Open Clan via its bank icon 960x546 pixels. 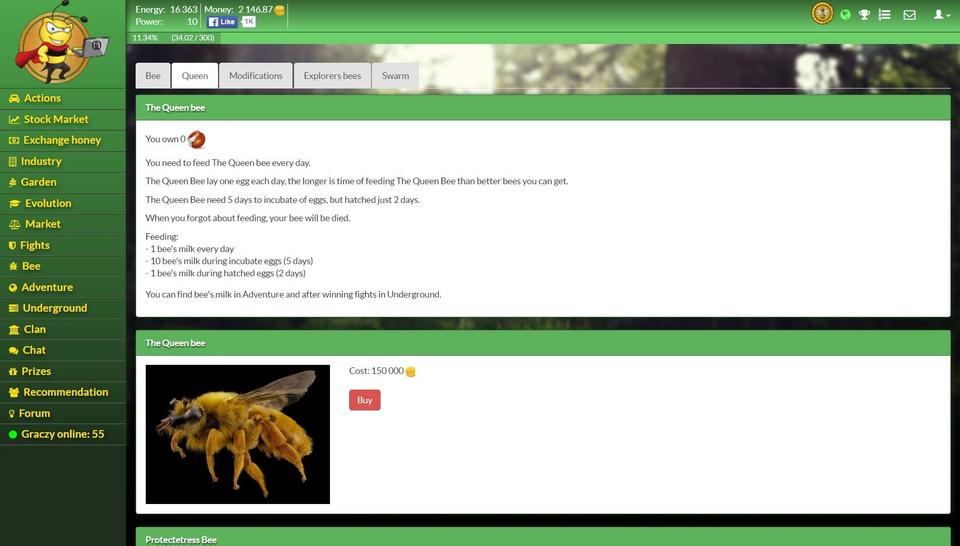pyautogui.click(x=14, y=329)
